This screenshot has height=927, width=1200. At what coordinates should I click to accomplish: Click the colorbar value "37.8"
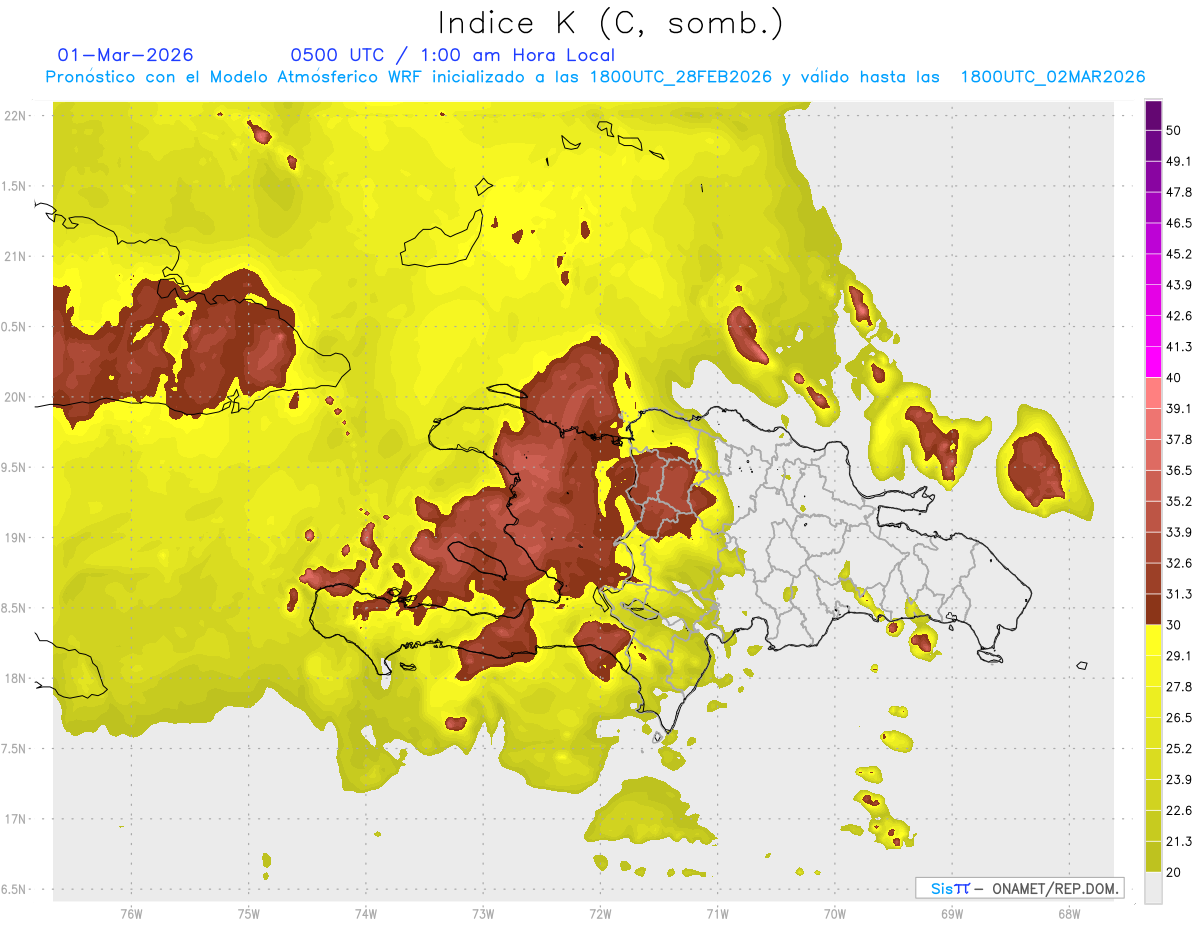[x=1179, y=440]
